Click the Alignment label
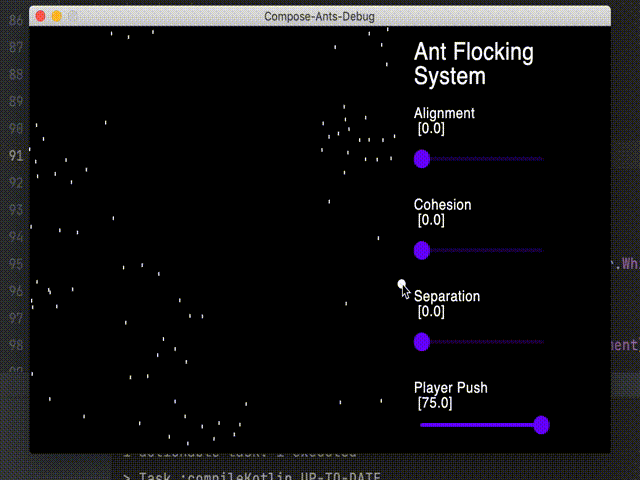 coord(444,113)
